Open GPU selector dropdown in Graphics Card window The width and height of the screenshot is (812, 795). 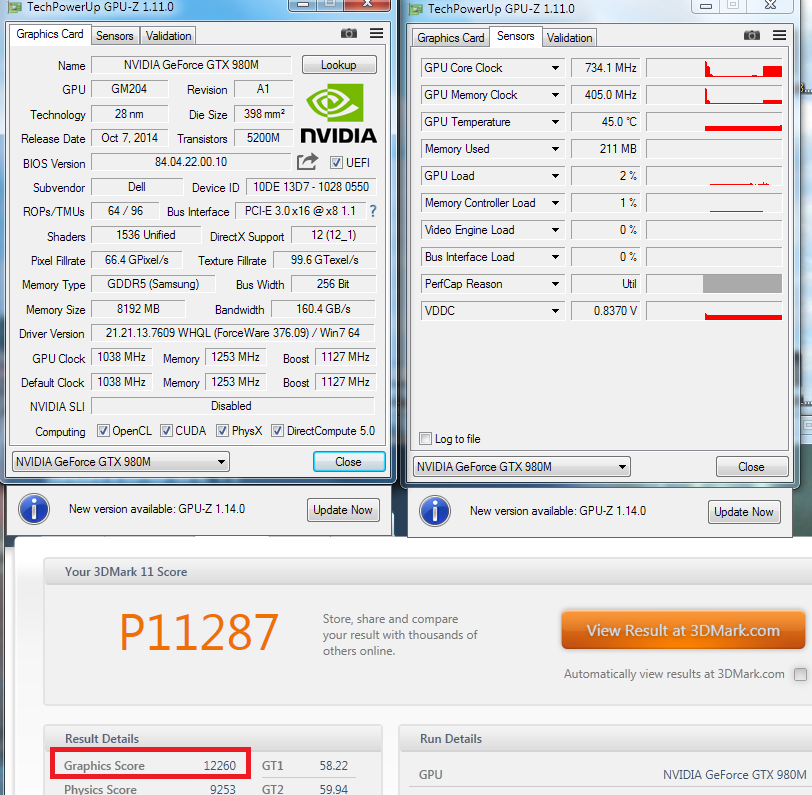pos(120,462)
